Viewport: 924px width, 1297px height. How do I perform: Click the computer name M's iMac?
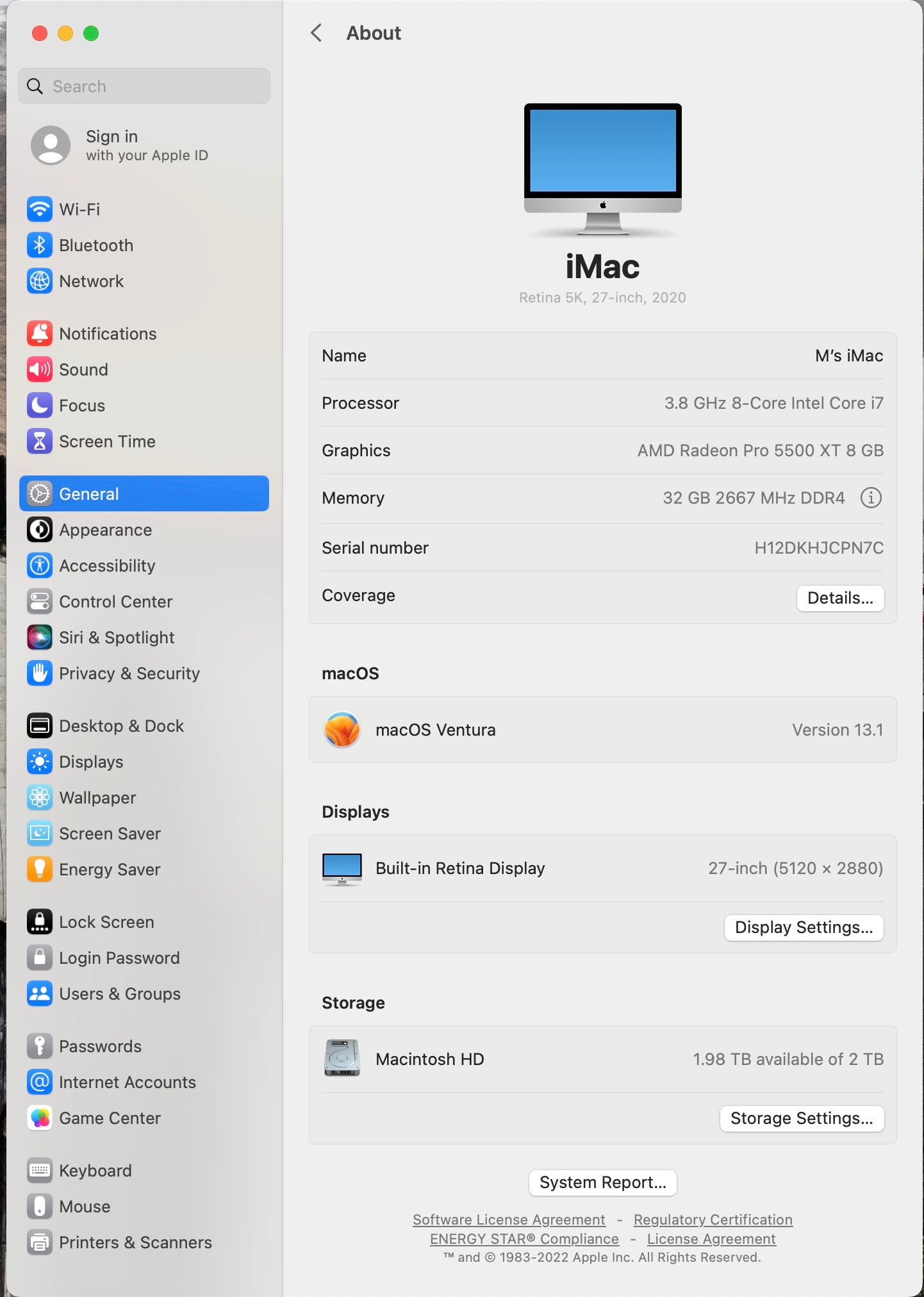[849, 356]
